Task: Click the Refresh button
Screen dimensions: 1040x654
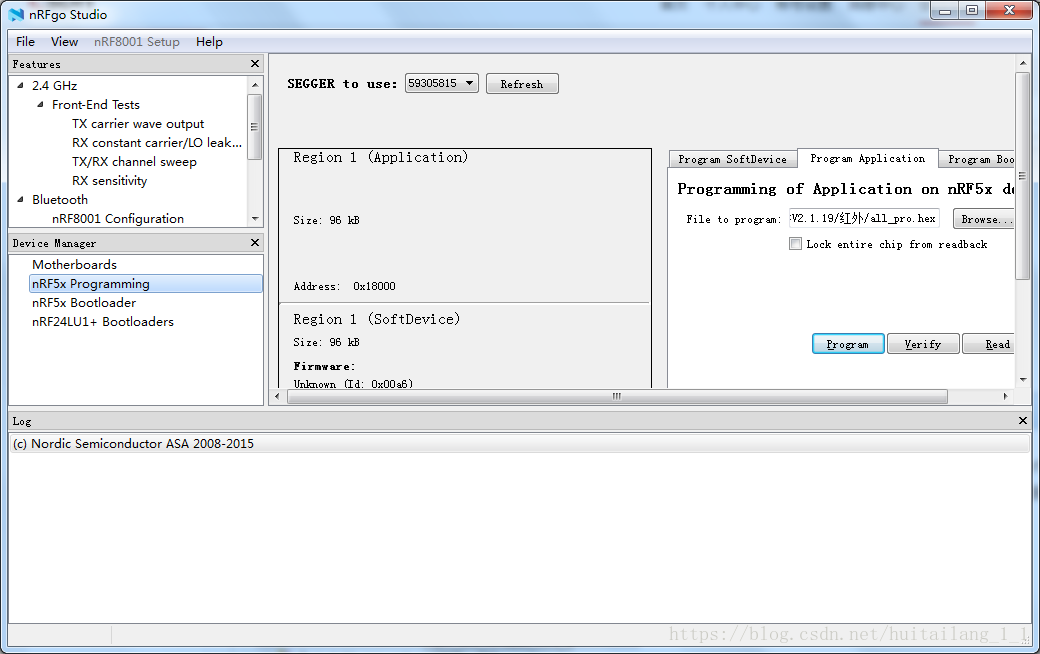Action: (x=522, y=84)
